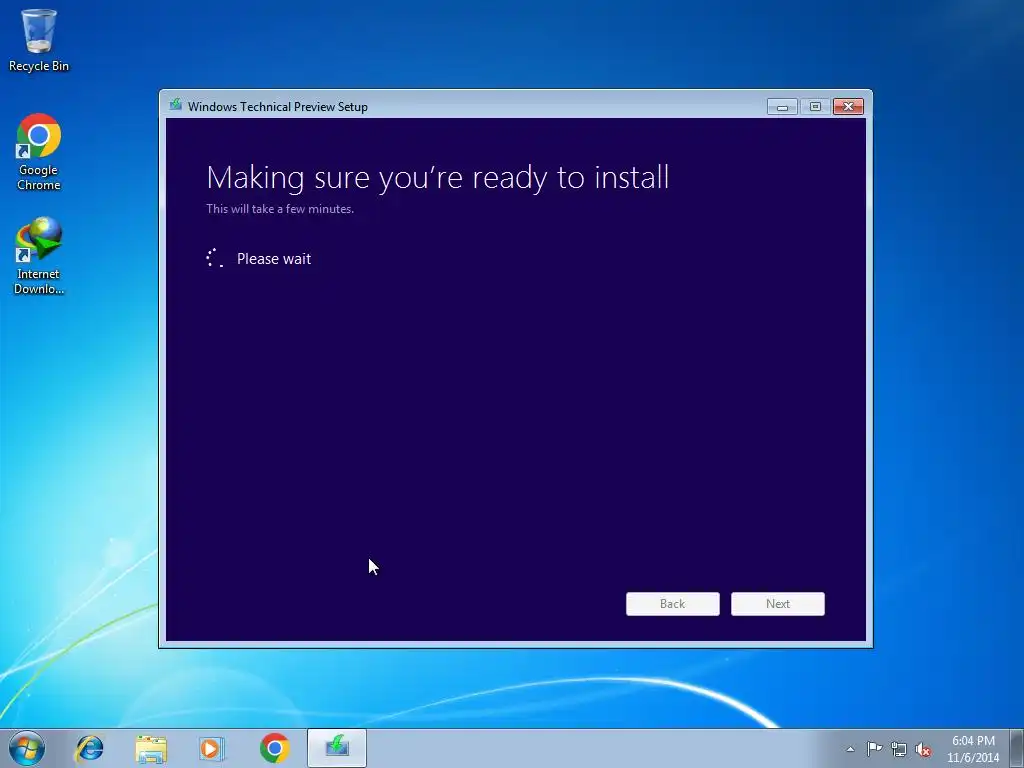
Task: Open Windows Explorer folder in taskbar
Action: 151,748
